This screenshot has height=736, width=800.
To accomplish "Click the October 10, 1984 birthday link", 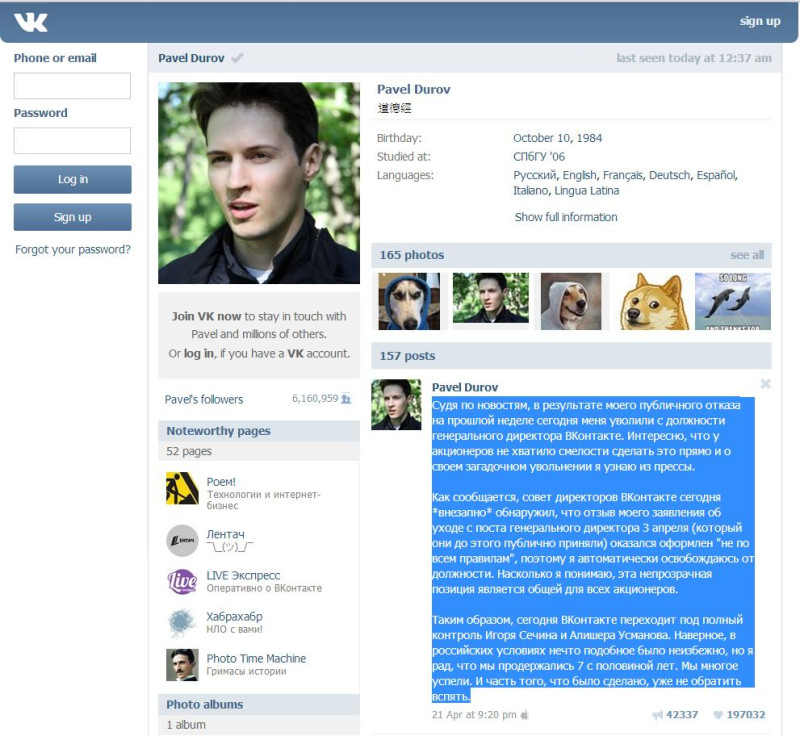I will [558, 138].
